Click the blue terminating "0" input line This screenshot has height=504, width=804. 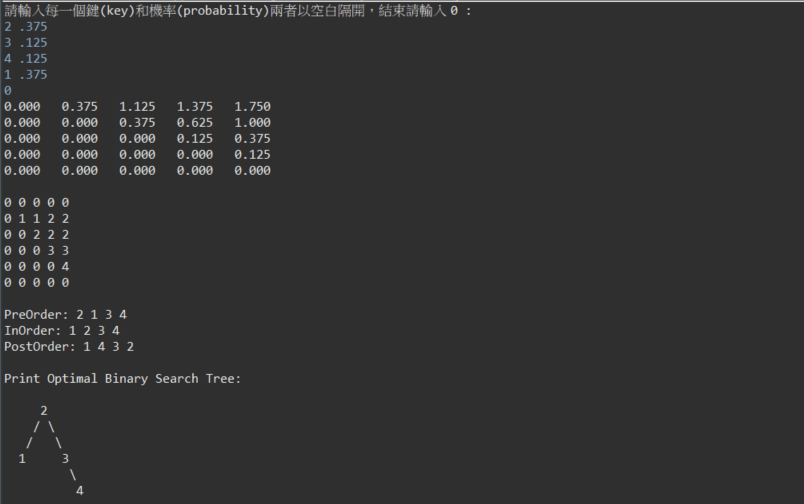[8, 91]
